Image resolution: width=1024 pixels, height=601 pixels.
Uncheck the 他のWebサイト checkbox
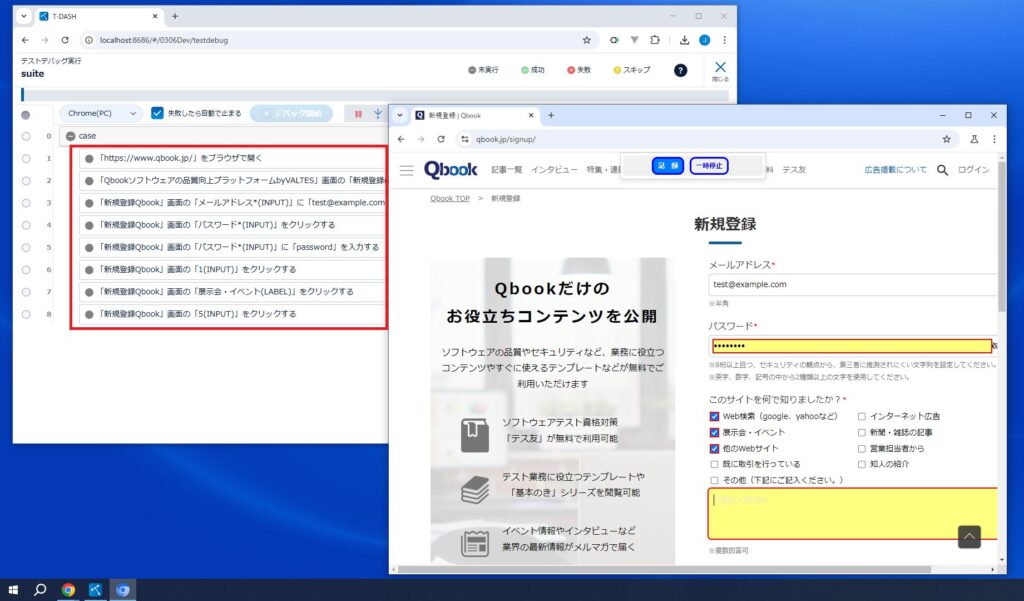[714, 449]
